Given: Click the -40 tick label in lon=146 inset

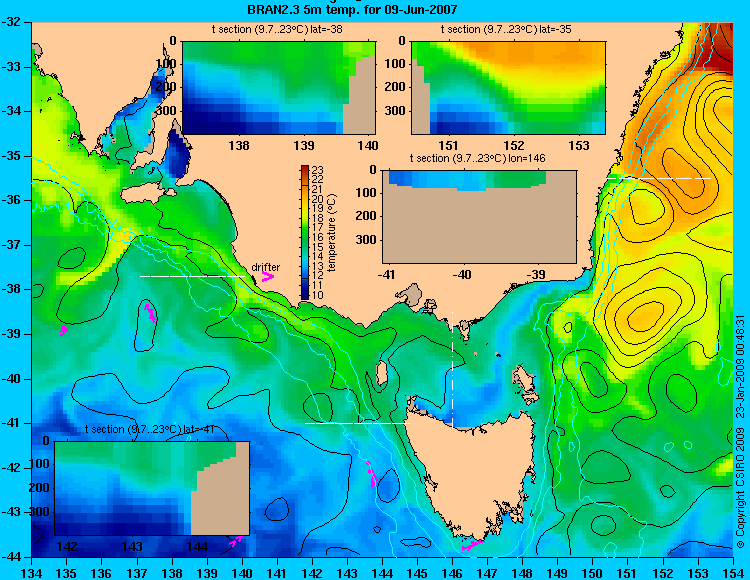Looking at the screenshot, I should pyautogui.click(x=462, y=274).
